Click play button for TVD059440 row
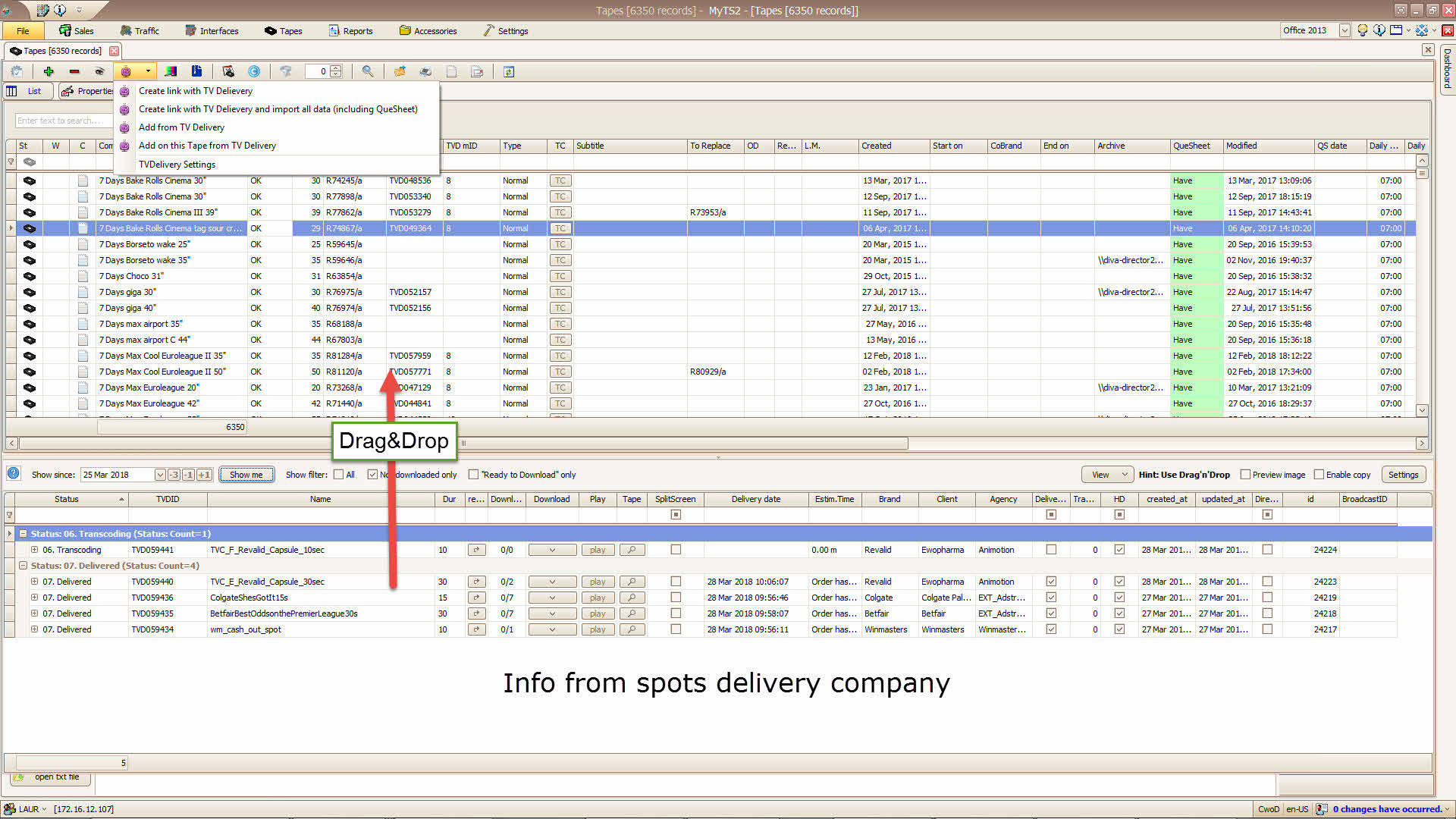1456x819 pixels. click(598, 582)
